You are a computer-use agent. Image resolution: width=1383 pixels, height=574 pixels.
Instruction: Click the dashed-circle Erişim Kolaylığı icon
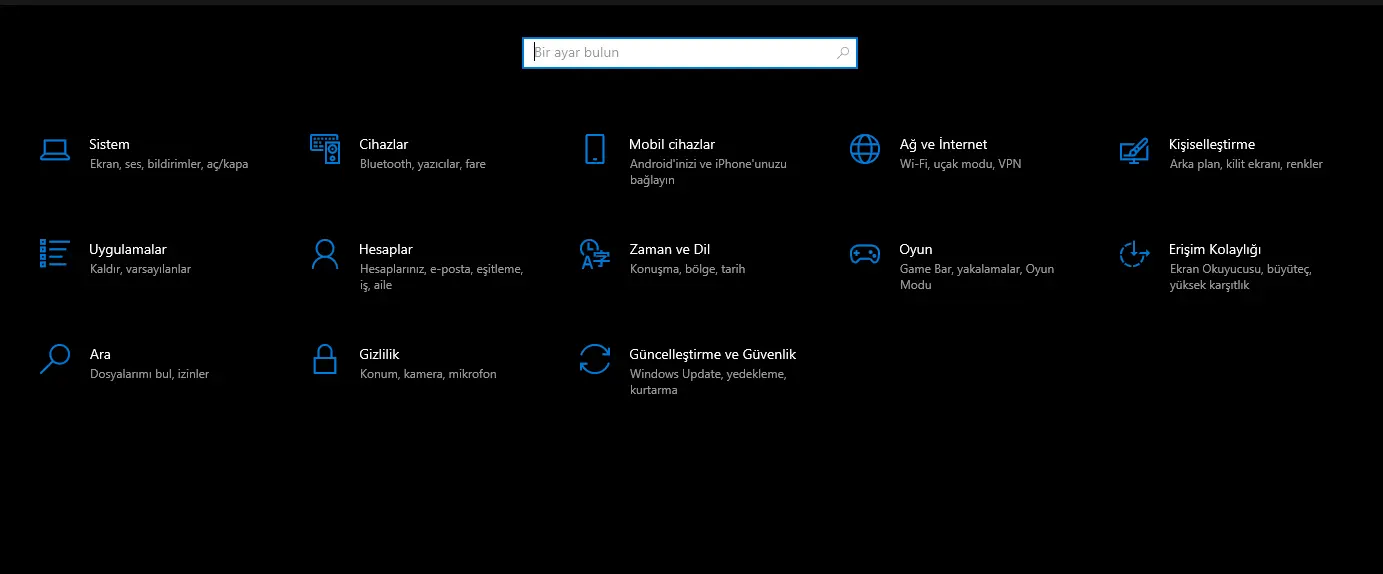click(1134, 254)
